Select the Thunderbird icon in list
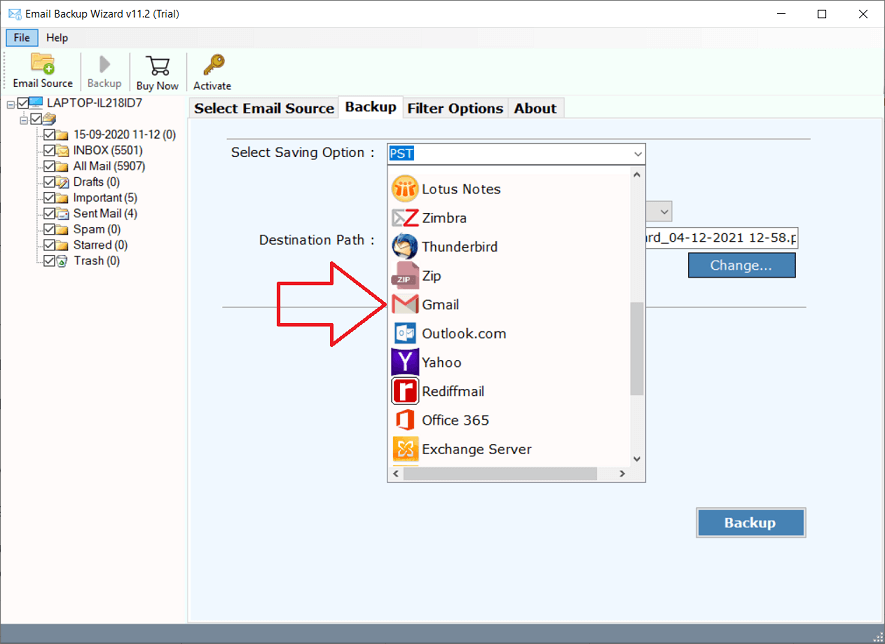This screenshot has width=885, height=644. pyautogui.click(x=405, y=247)
